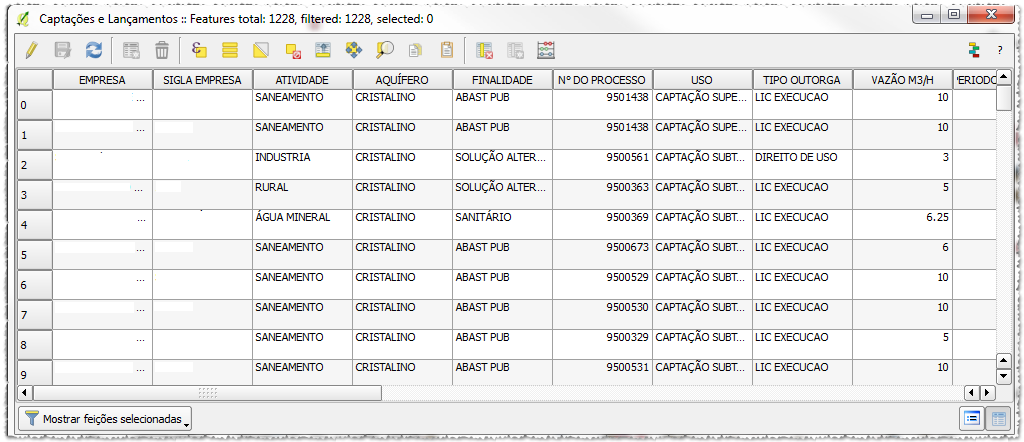Open the Mostrar feições selecionadas filter dropdown
Viewport: 1024px width, 442px height.
pyautogui.click(x=106, y=419)
